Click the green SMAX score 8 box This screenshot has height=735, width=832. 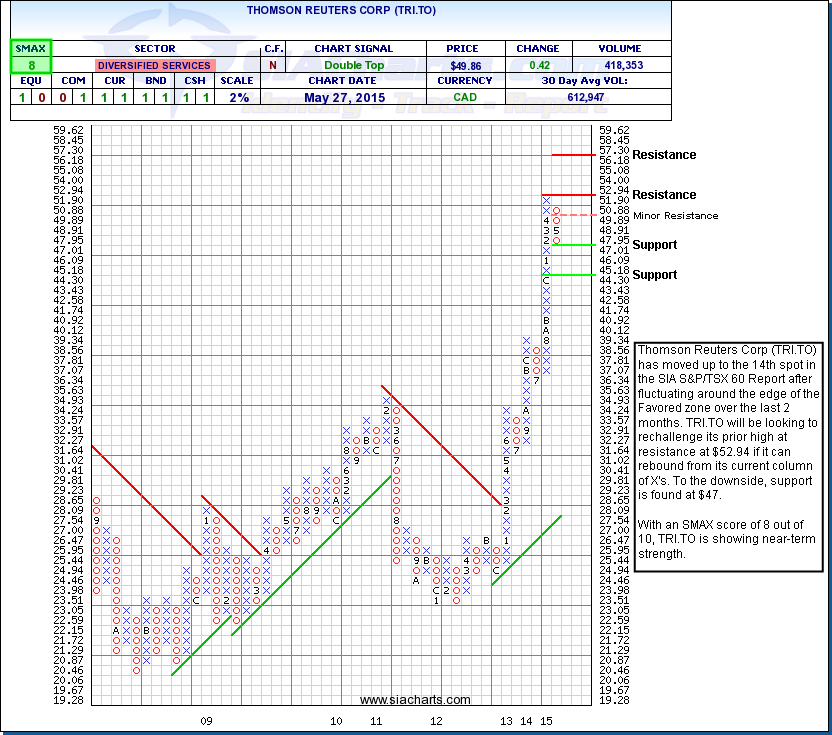(x=31, y=65)
